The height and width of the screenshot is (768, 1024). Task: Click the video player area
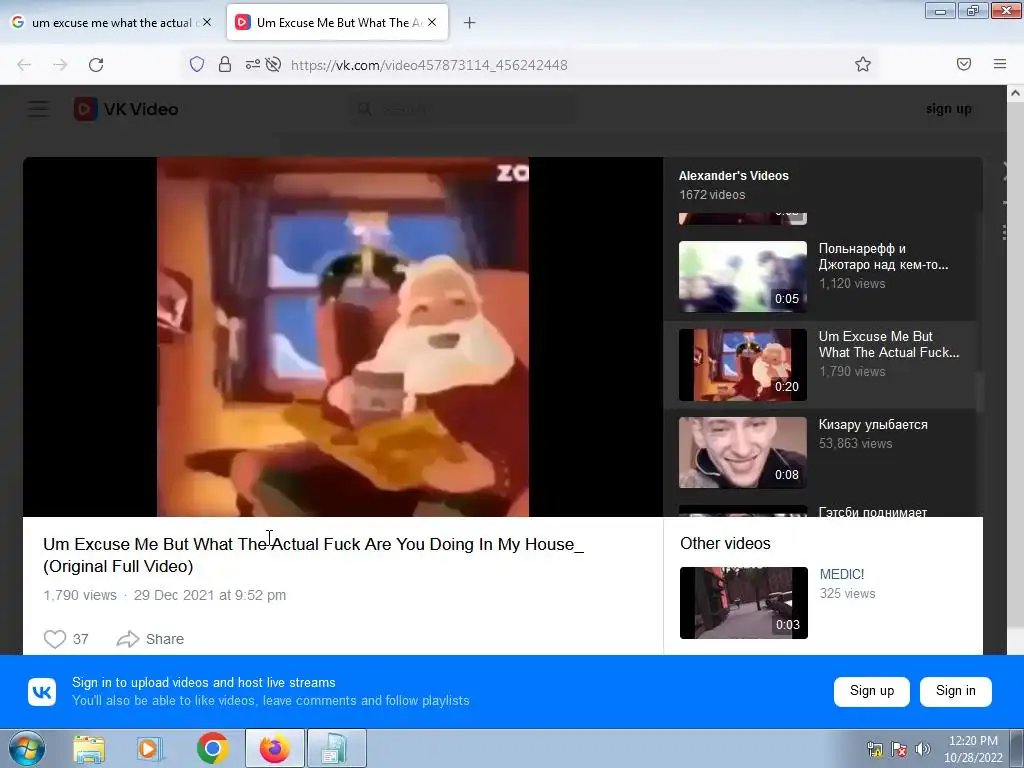point(343,336)
